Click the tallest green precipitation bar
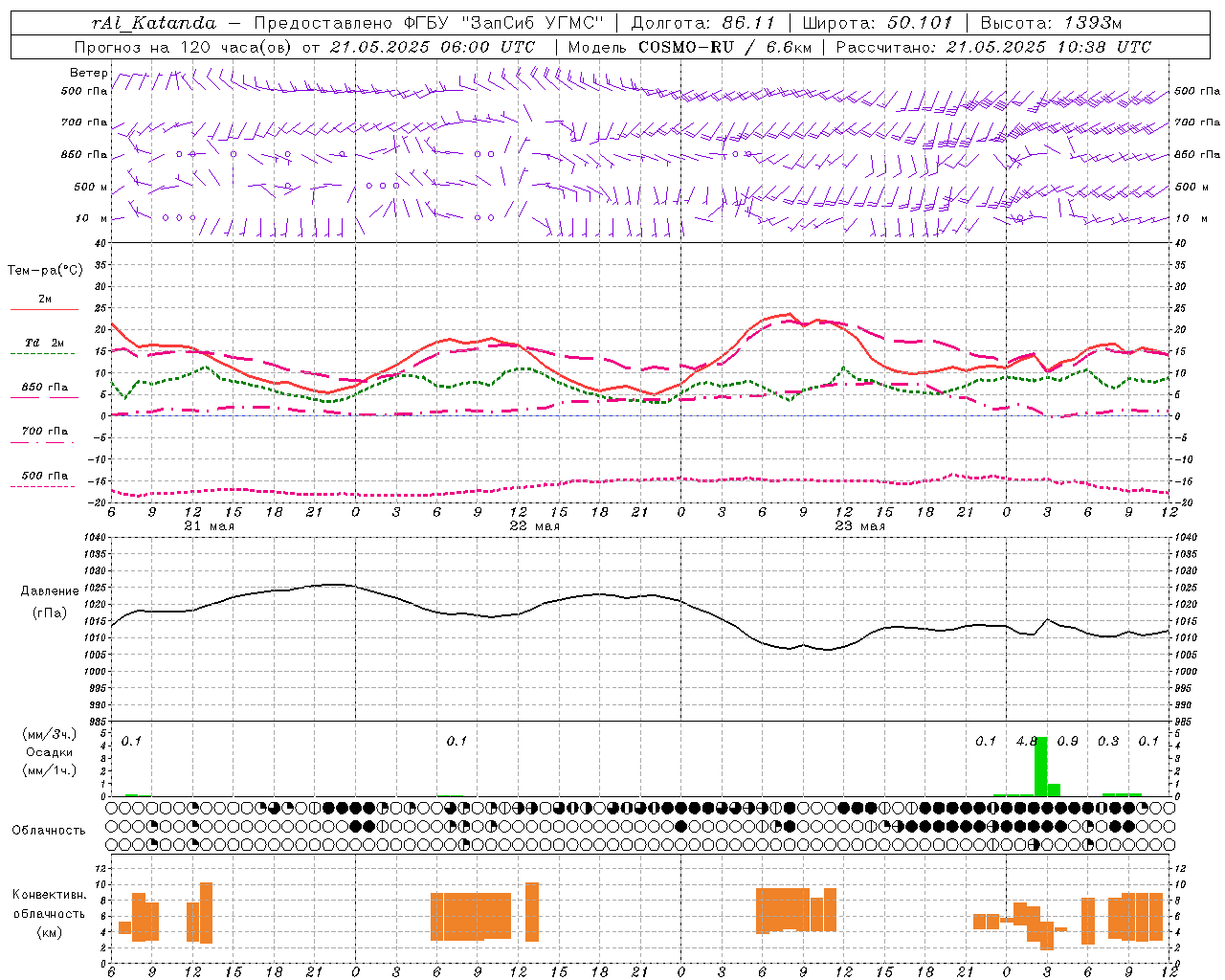Screen dimensions: 1225x980 click(x=1041, y=767)
